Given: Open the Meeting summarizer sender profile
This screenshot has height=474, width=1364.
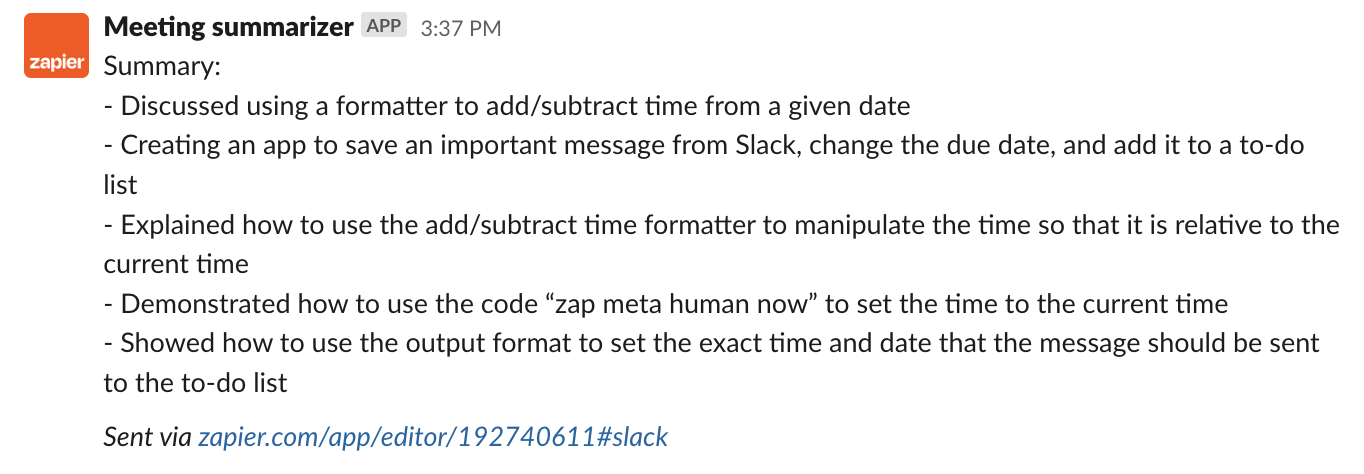Looking at the screenshot, I should 229,27.
